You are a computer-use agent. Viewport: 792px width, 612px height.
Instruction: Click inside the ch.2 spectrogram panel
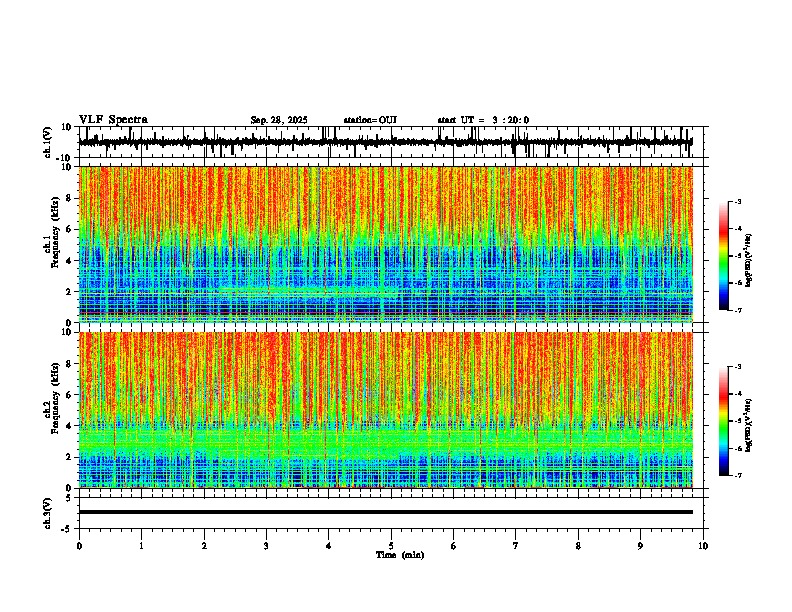[385, 410]
